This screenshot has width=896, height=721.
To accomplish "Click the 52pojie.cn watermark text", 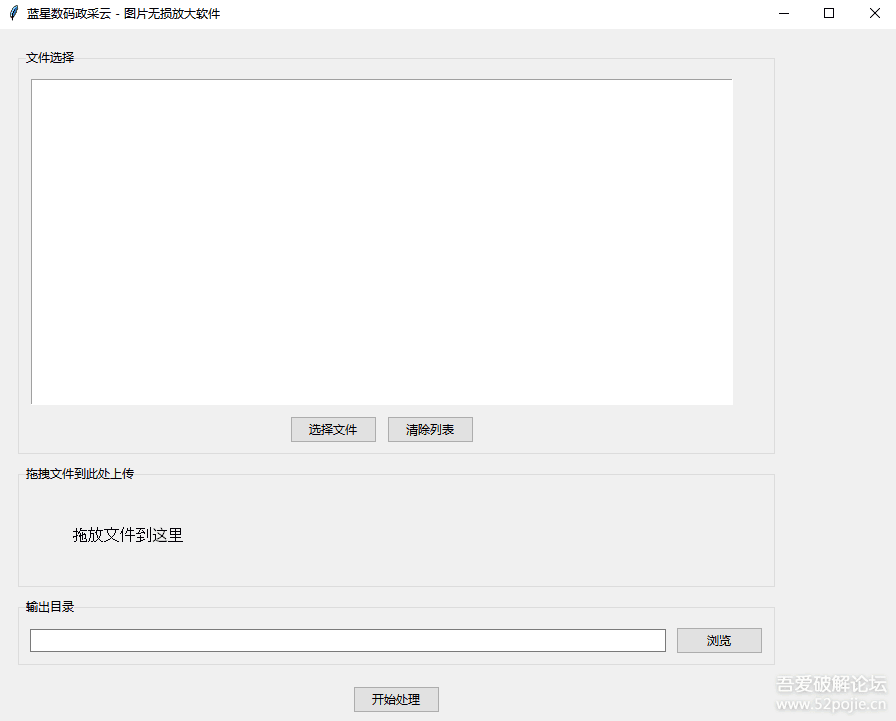I will (830, 704).
